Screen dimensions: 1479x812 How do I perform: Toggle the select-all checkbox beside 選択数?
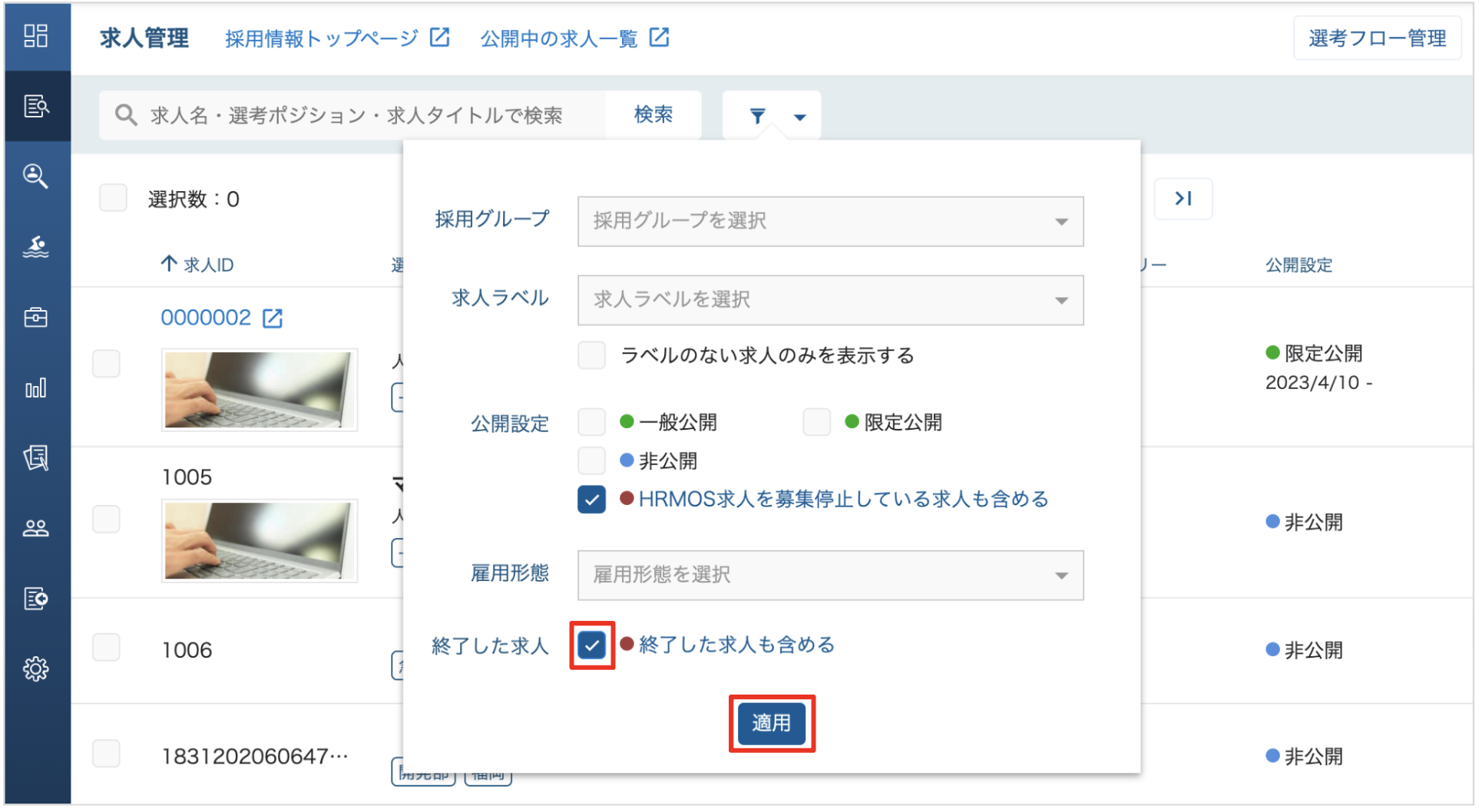[x=114, y=198]
